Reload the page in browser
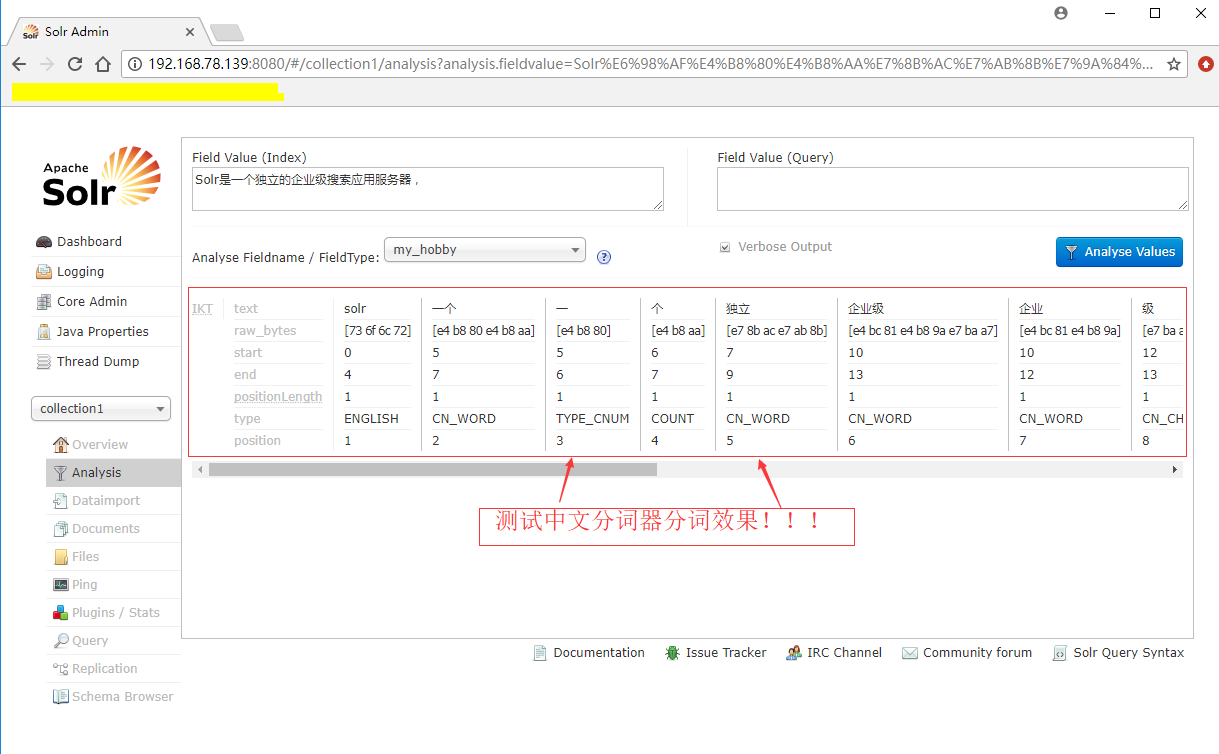1219x754 pixels. (75, 64)
